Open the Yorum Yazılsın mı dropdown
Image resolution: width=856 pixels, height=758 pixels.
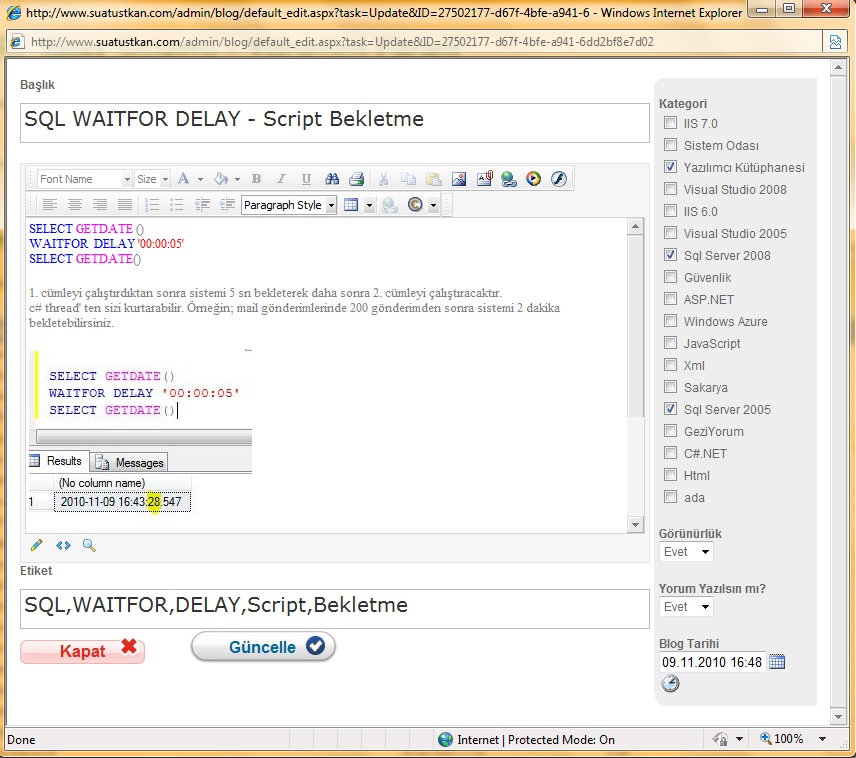point(686,607)
